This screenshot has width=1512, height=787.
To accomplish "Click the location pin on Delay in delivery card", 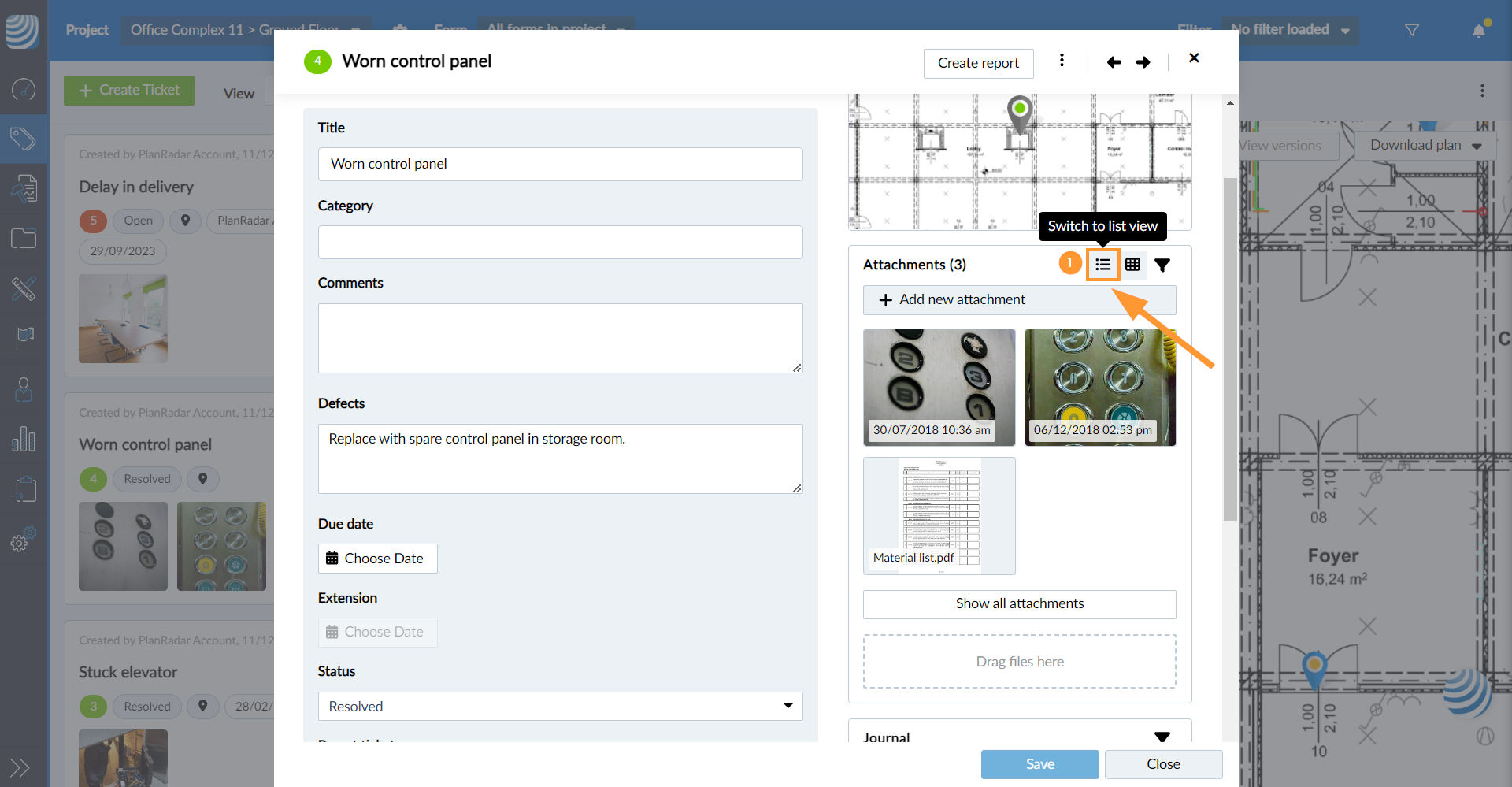I will click(x=186, y=221).
